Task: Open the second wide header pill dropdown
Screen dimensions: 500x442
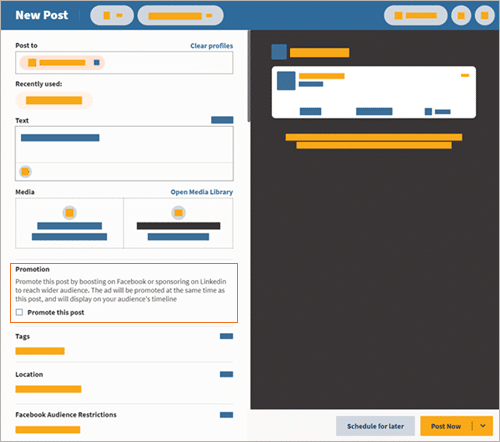Action: point(180,15)
